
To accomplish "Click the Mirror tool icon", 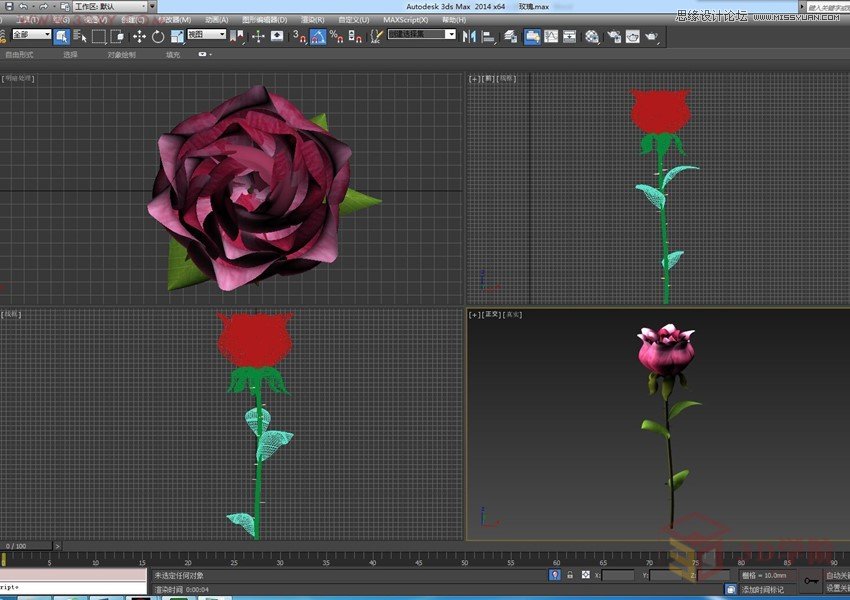I will coord(469,37).
